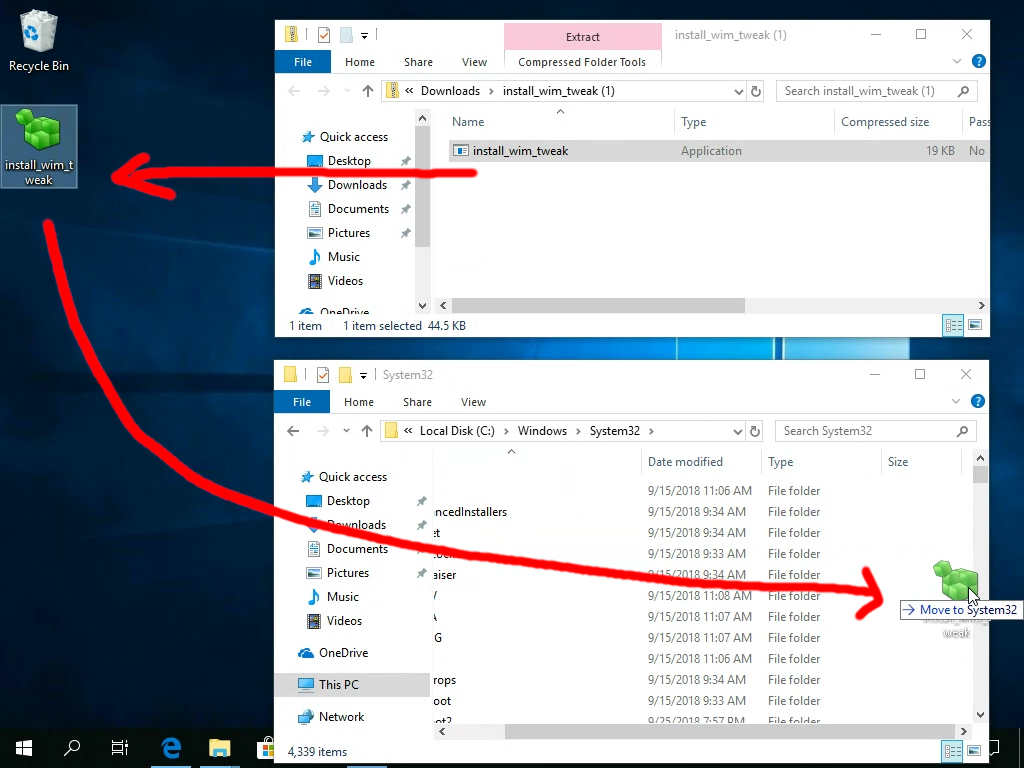Open File Explorer from taskbar
This screenshot has height=768, width=1024.
tap(219, 747)
